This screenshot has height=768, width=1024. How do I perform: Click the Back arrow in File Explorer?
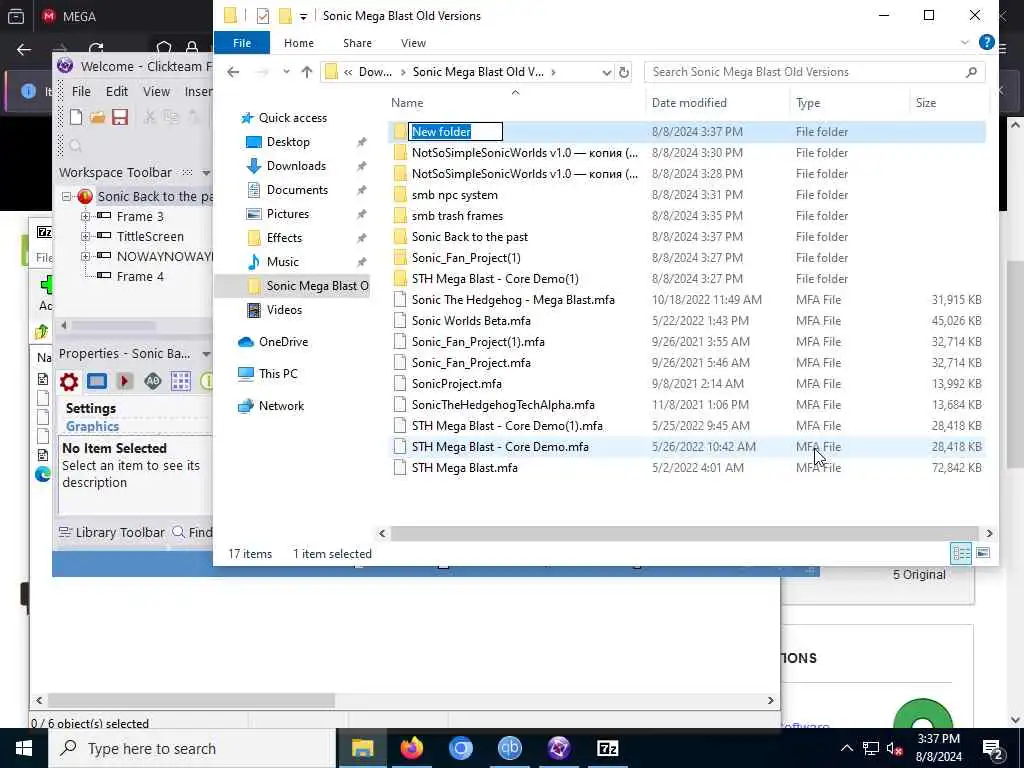(x=233, y=72)
